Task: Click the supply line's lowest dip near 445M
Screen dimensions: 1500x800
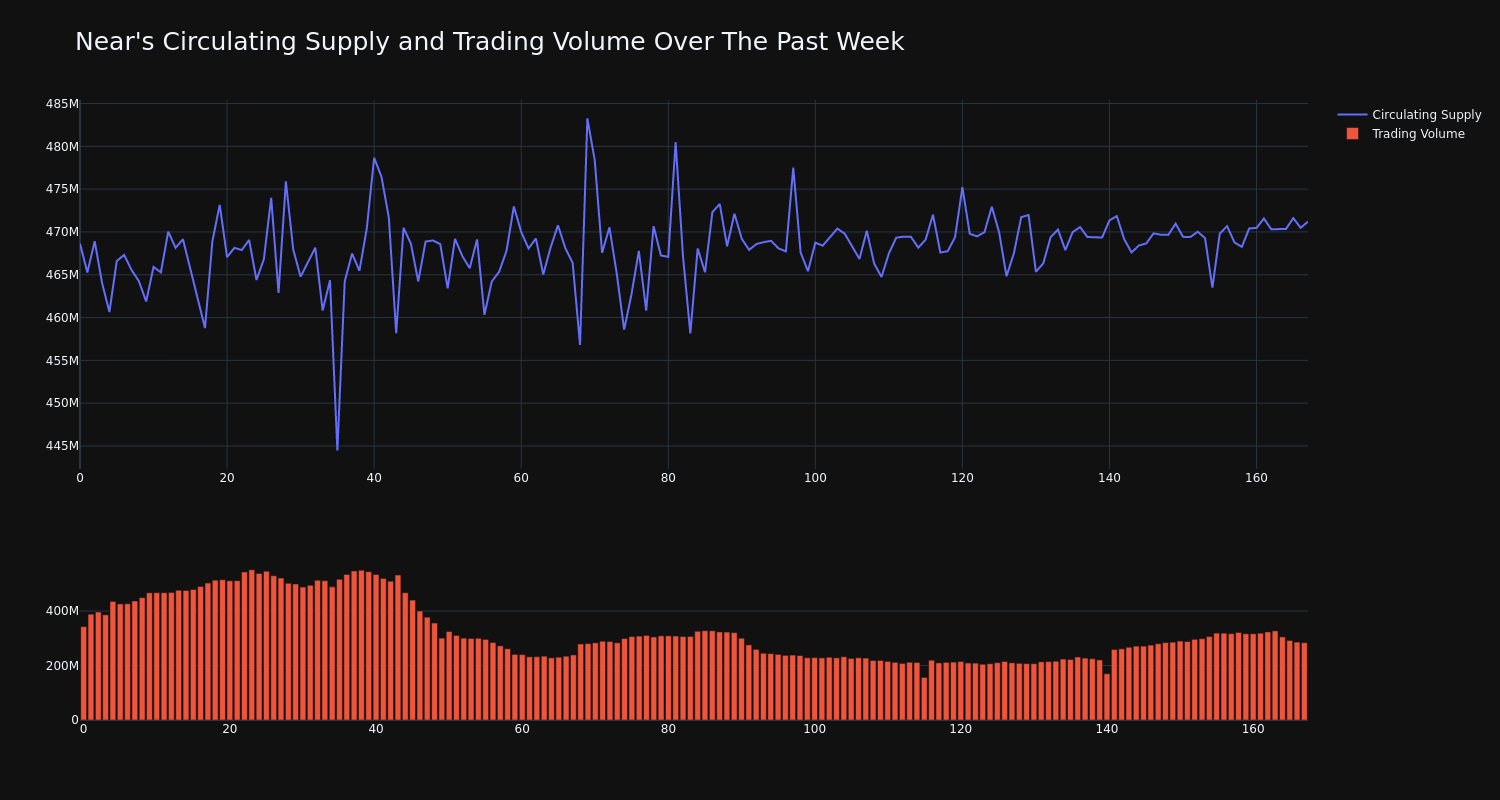Action: coord(337,449)
